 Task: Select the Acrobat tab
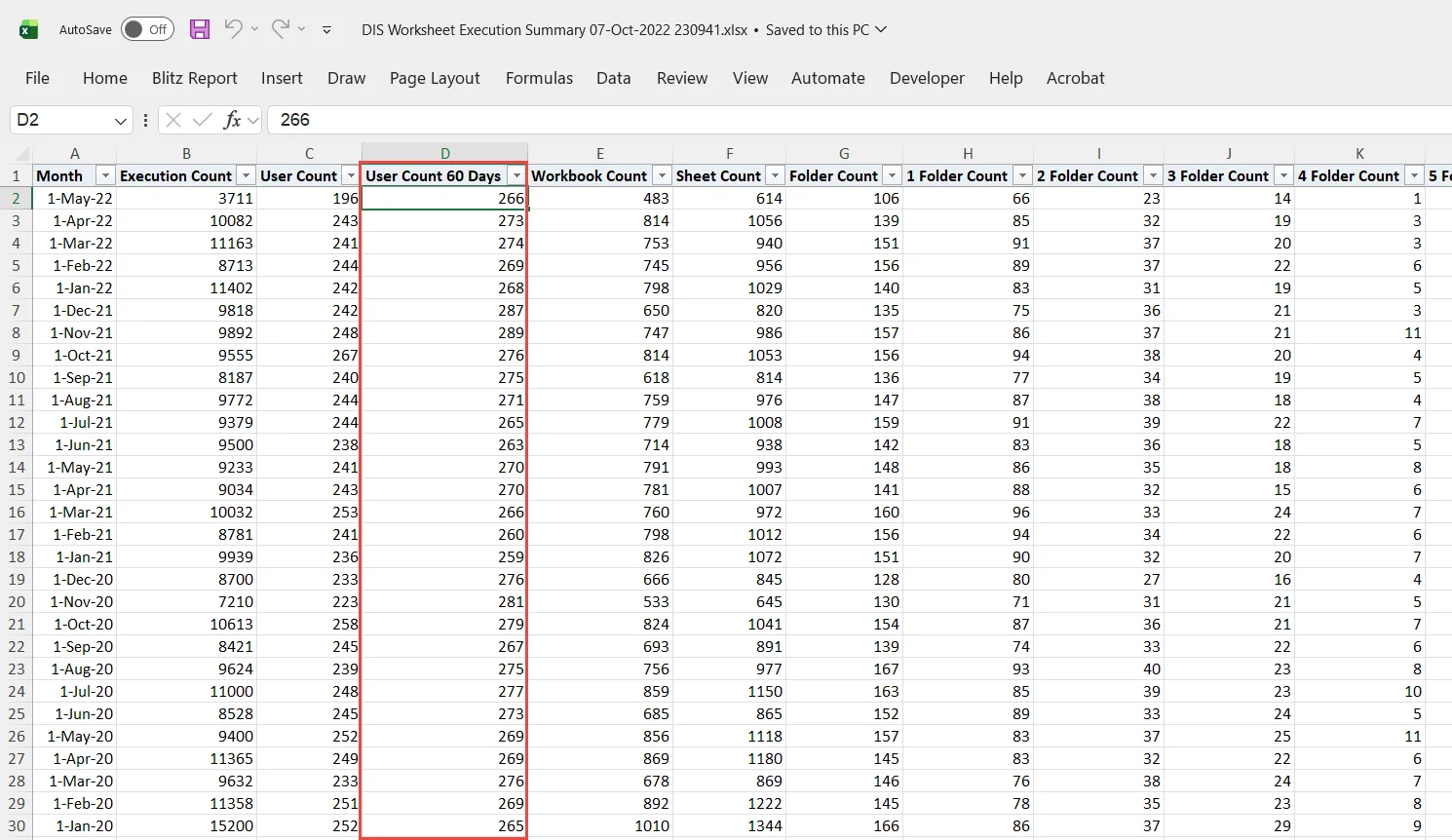(x=1076, y=78)
